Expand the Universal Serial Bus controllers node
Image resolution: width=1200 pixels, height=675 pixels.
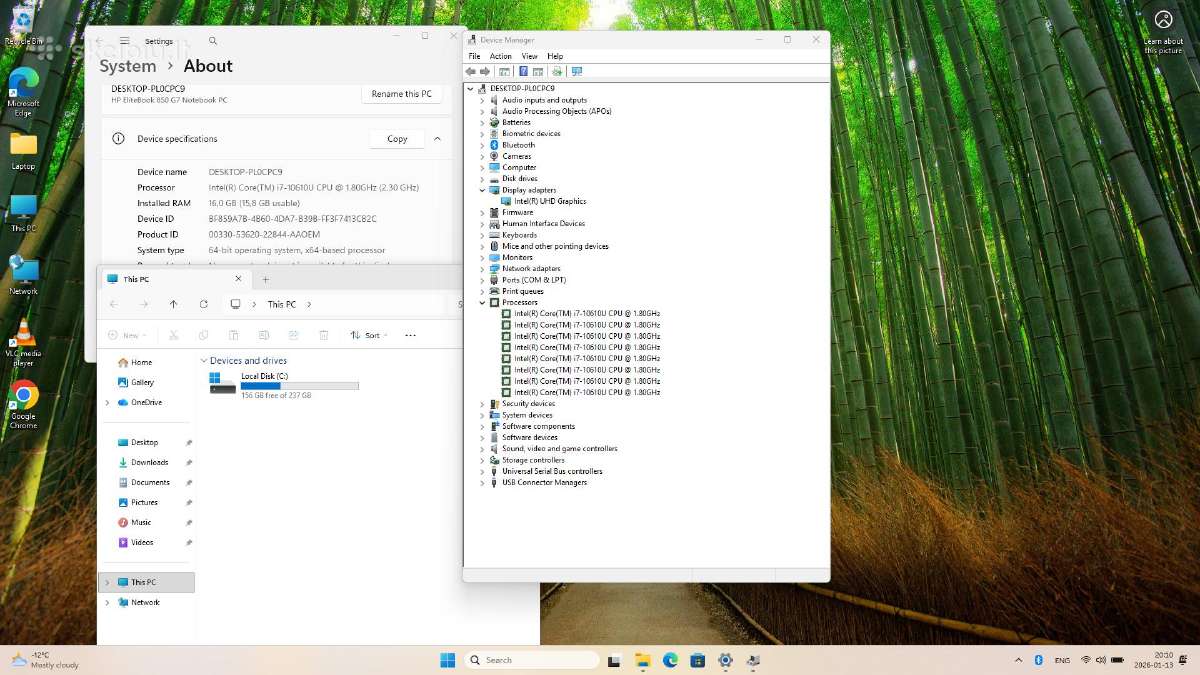point(482,471)
